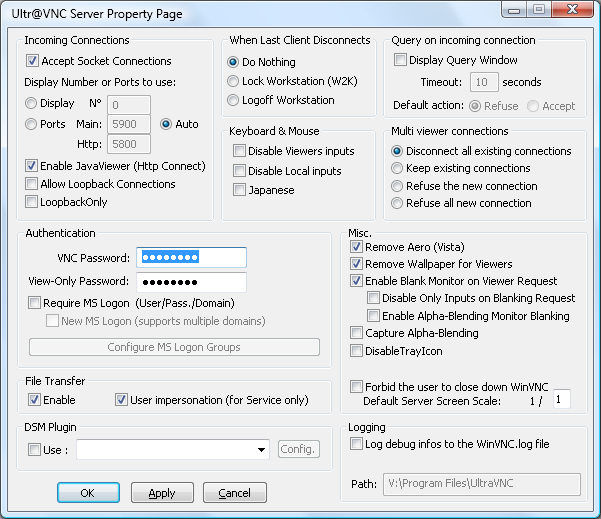
Task: Select Keep existing connections option
Action: tap(397, 168)
